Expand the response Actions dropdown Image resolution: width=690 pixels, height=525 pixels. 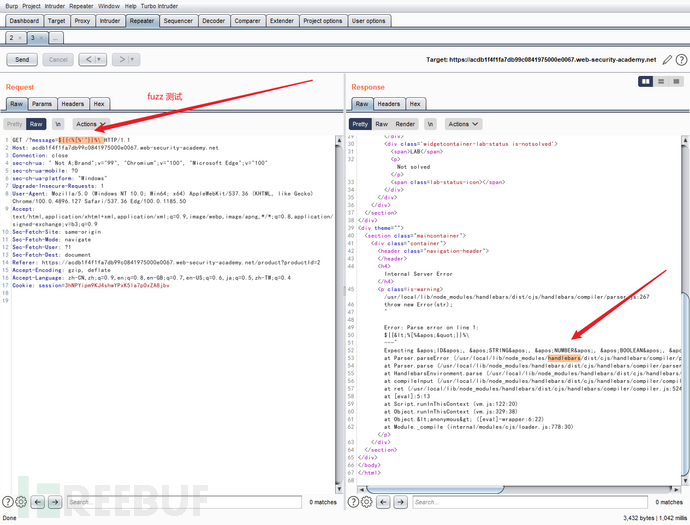(461, 124)
